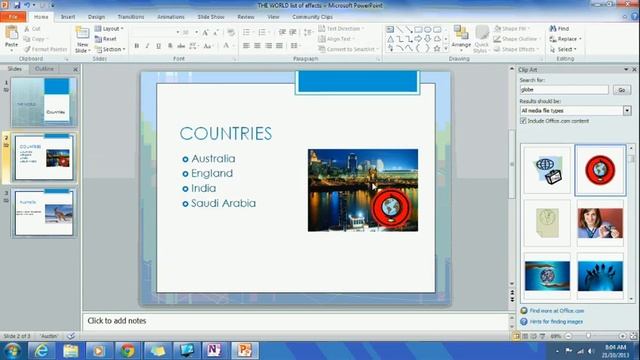Select the right arrow shape
640x360 pixels.
[418, 39]
